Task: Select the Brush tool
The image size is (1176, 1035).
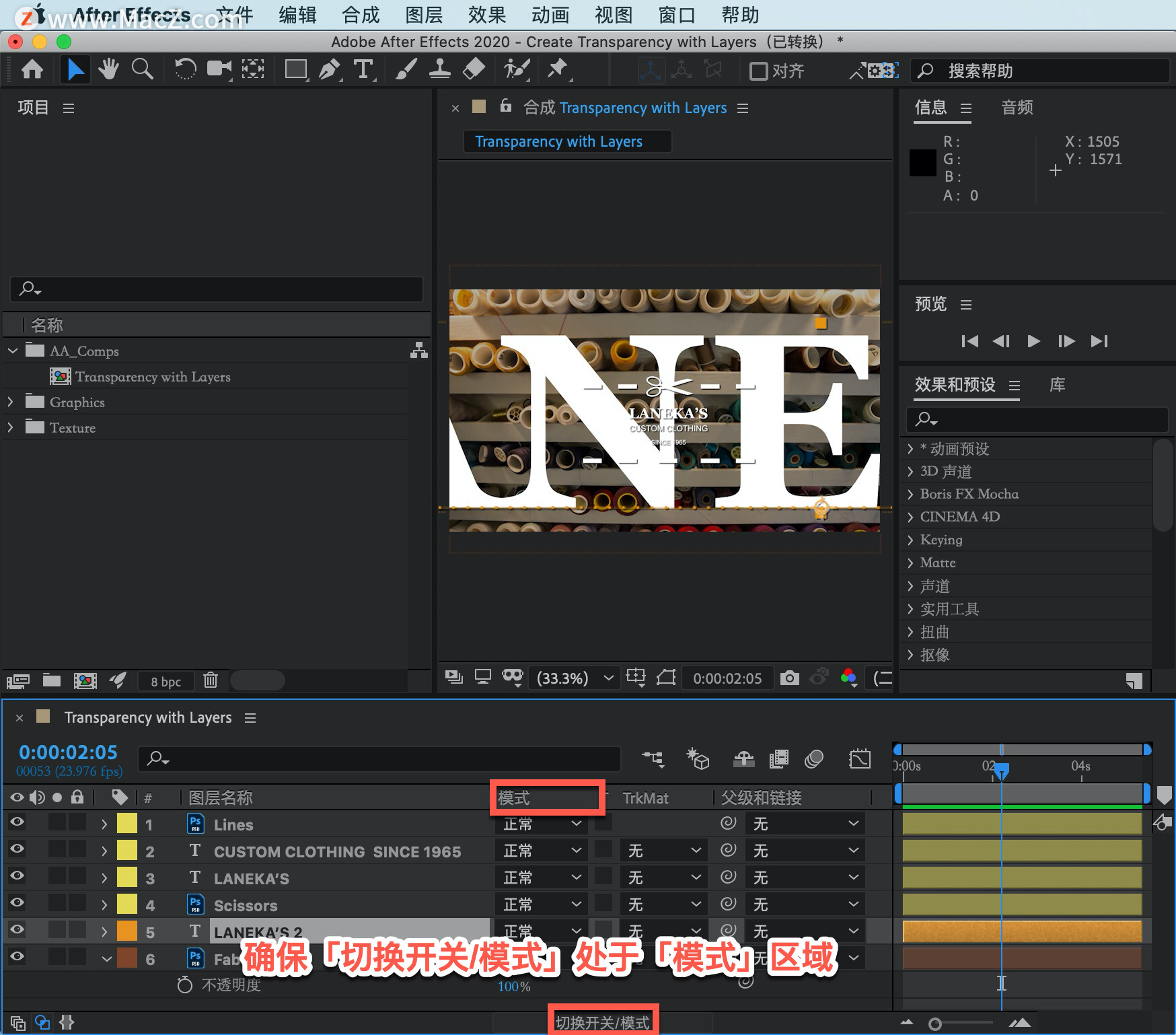Action: (x=406, y=69)
